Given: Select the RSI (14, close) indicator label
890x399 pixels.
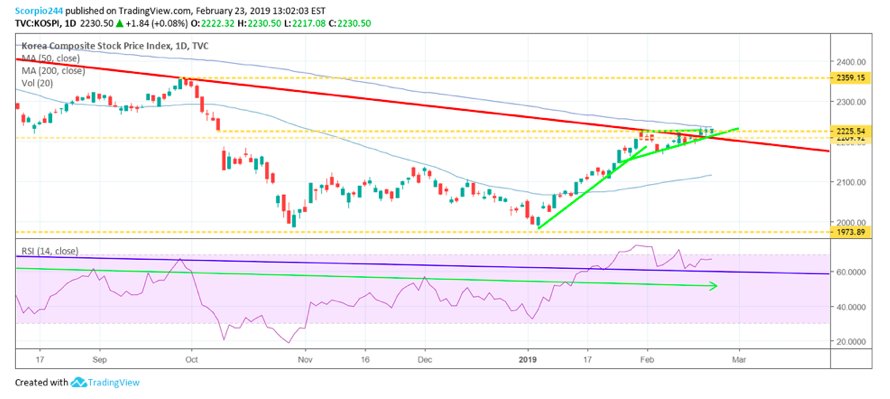Looking at the screenshot, I should pos(51,251).
